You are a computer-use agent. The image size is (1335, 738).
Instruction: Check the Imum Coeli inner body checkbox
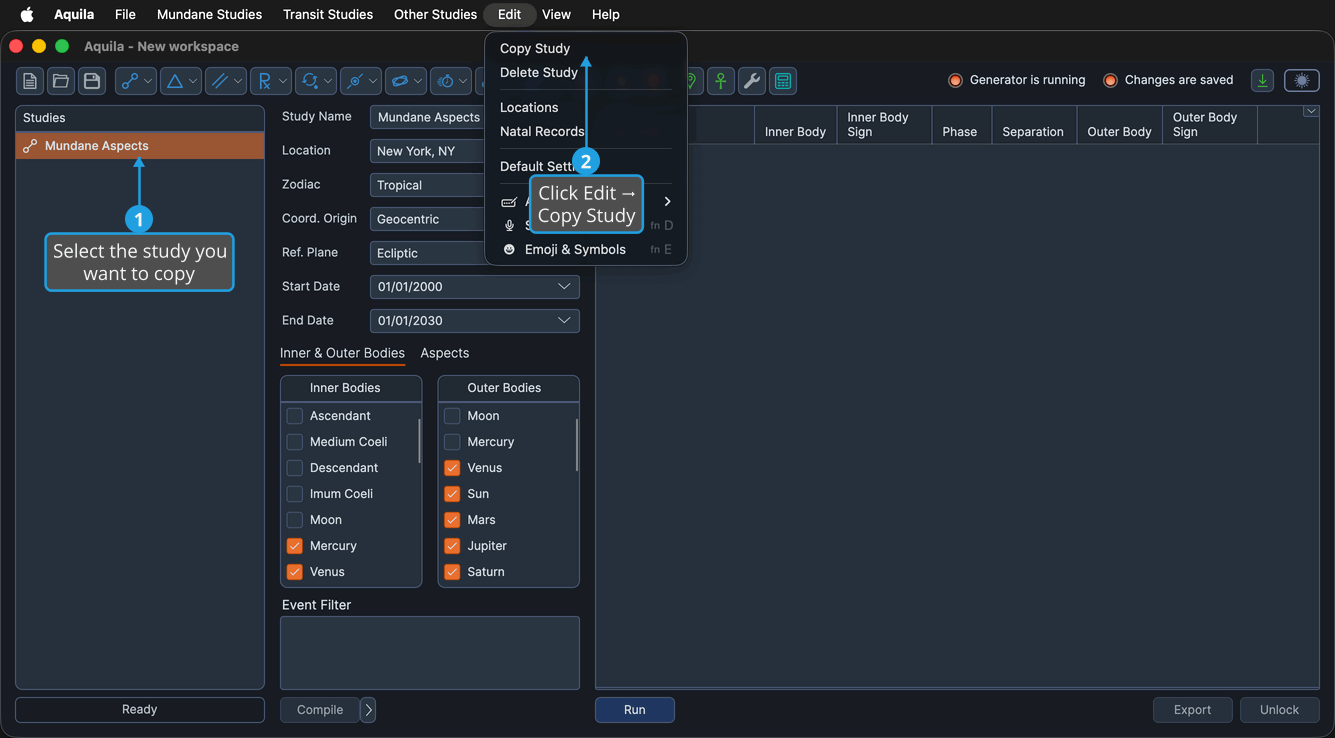(294, 494)
